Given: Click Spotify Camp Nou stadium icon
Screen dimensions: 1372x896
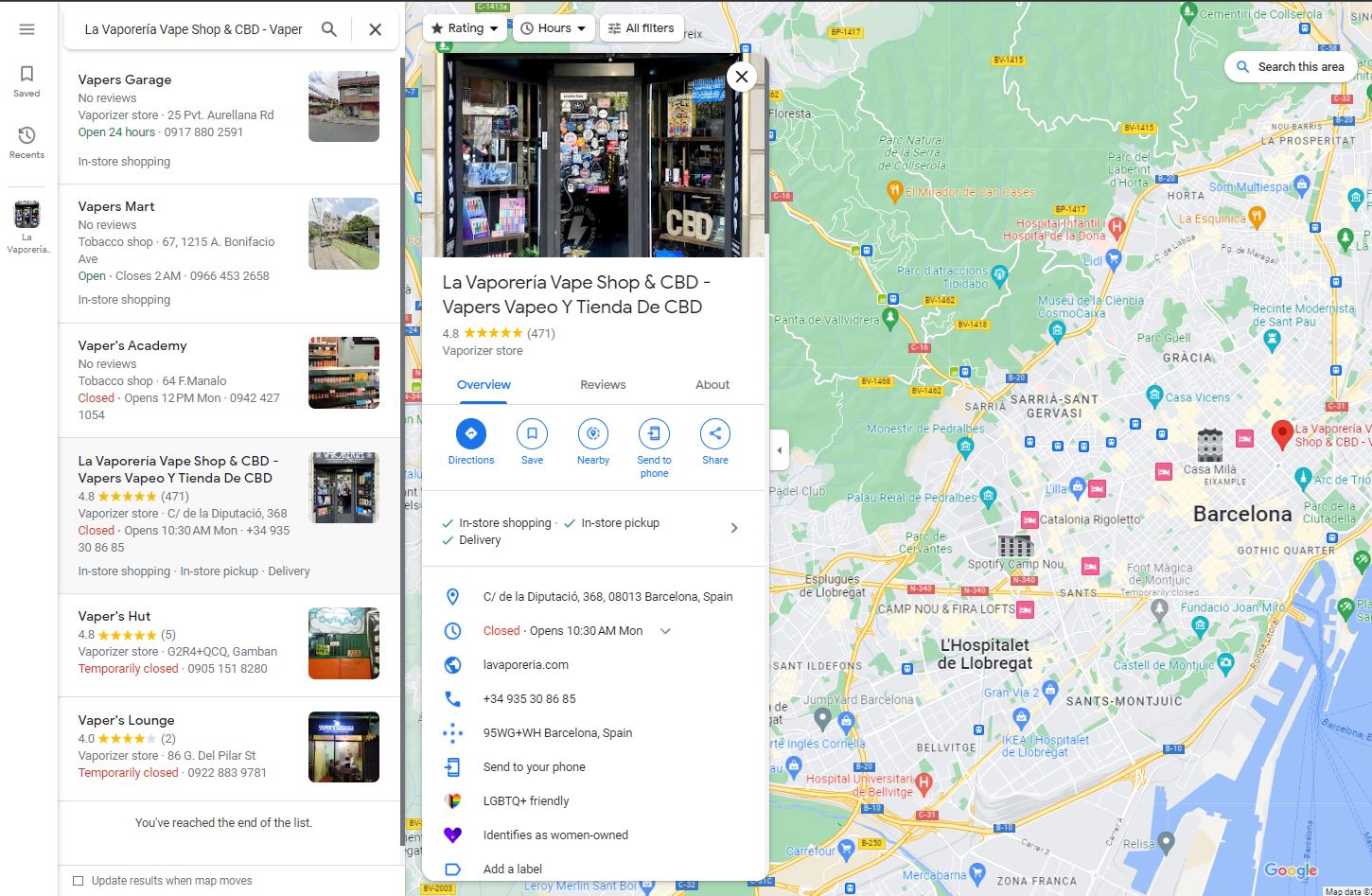Looking at the screenshot, I should 1015,545.
